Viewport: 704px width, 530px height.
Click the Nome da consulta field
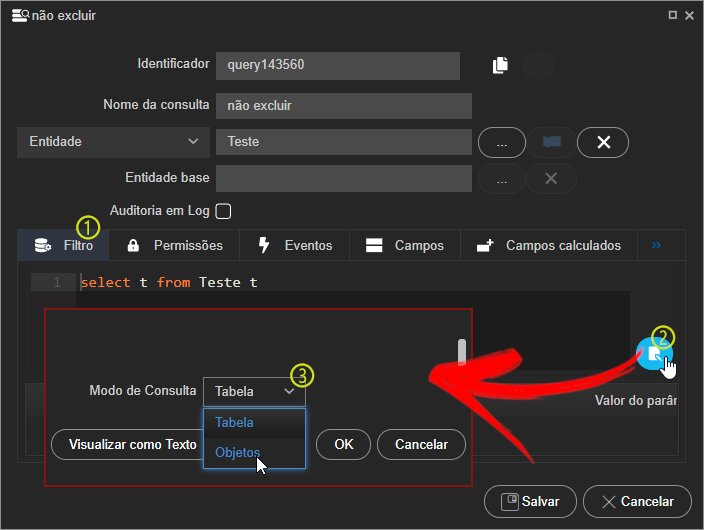point(344,106)
